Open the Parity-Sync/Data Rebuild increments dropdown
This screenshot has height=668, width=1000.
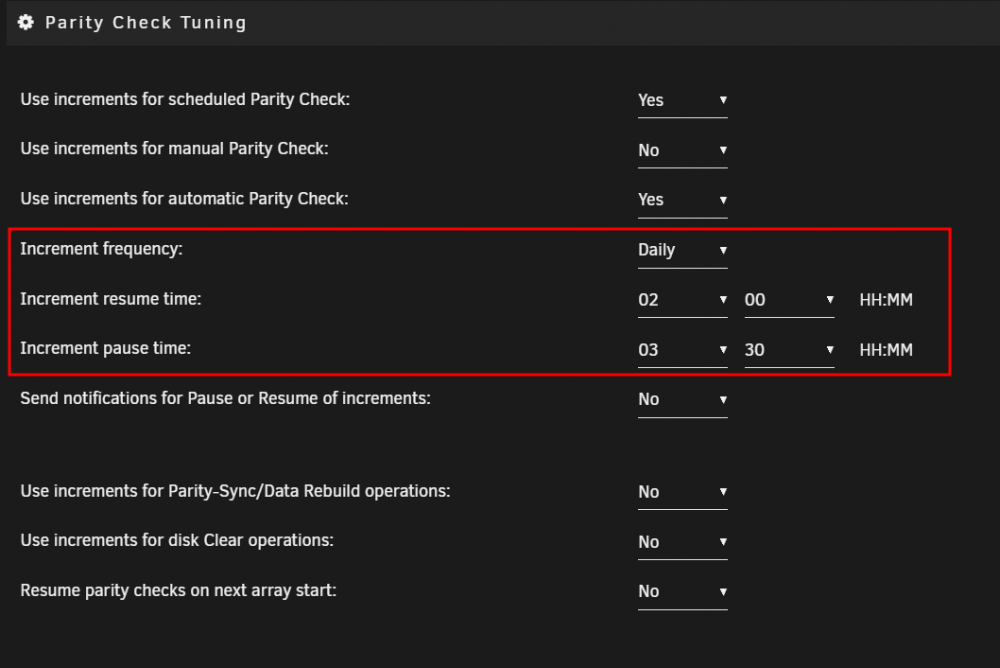(682, 492)
